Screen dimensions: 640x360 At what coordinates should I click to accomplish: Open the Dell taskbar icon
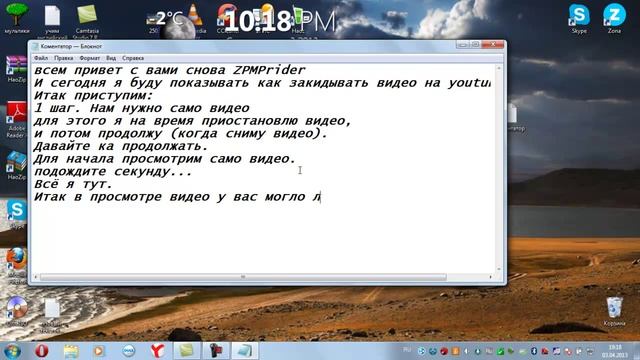pos(129,351)
